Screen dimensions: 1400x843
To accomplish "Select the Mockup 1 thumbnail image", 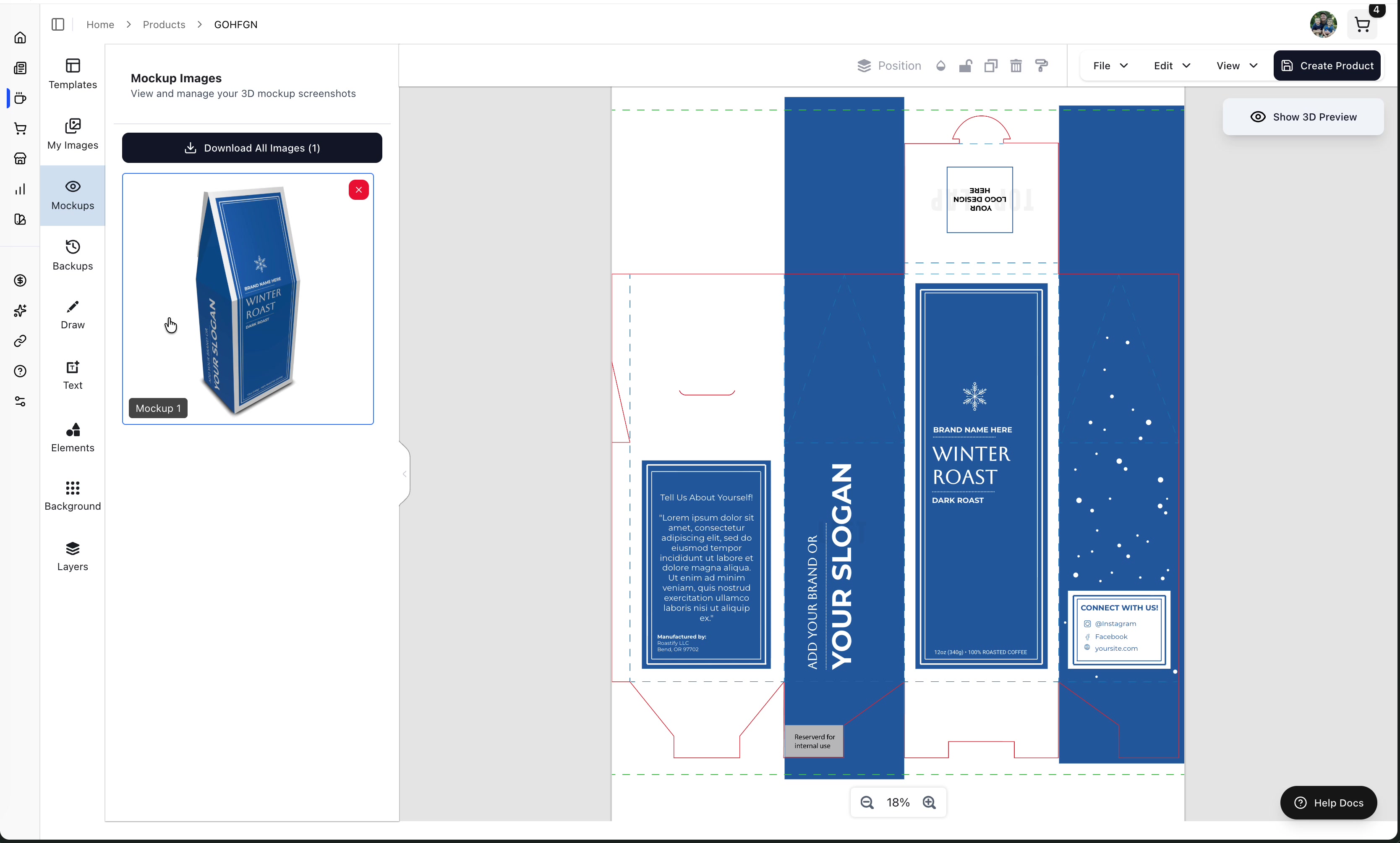I will [x=248, y=299].
